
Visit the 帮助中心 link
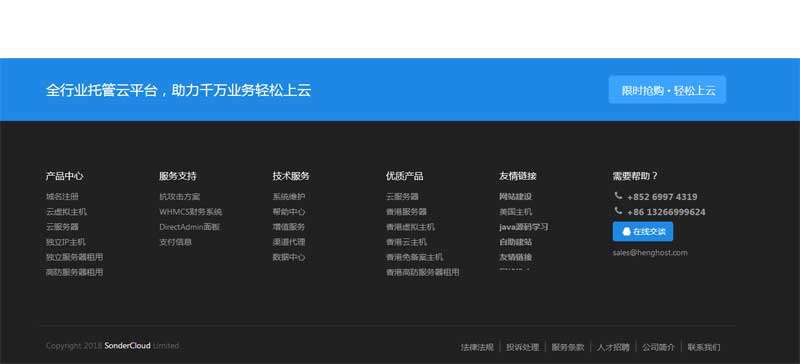pos(289,212)
